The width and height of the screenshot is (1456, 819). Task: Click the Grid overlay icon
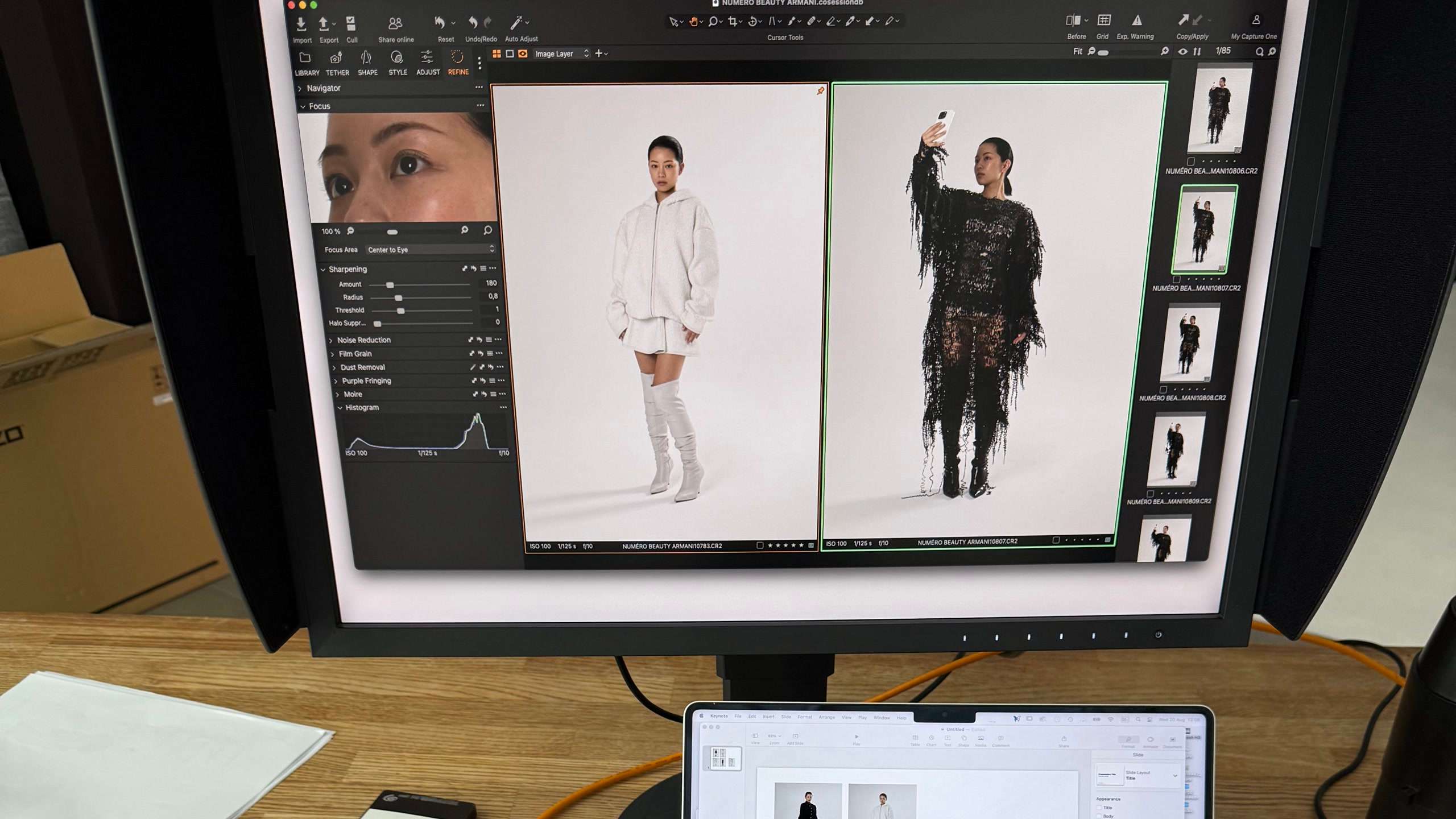[1104, 20]
